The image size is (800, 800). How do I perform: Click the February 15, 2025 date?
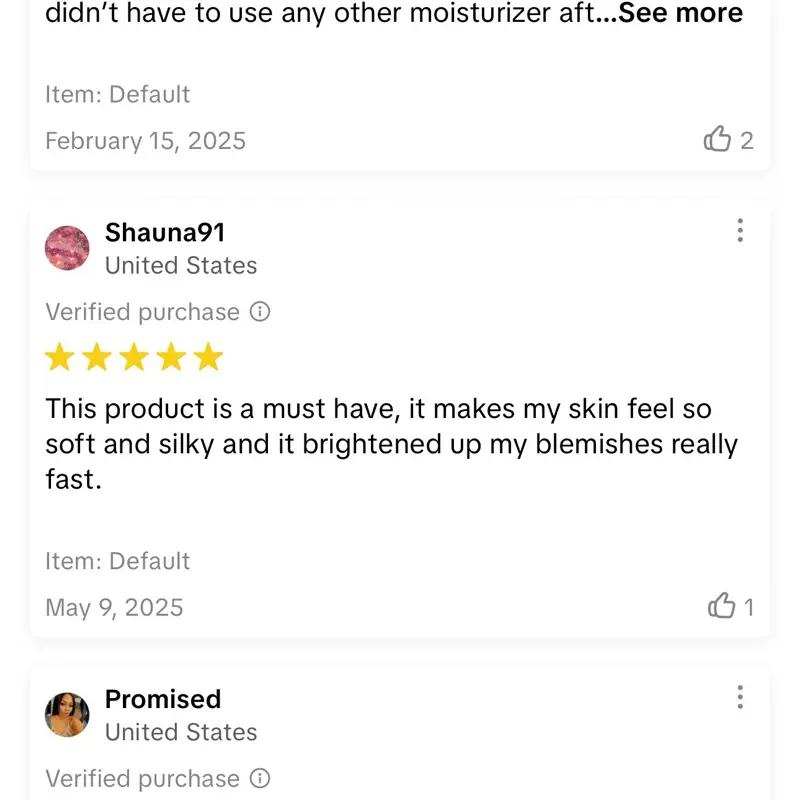pos(145,141)
